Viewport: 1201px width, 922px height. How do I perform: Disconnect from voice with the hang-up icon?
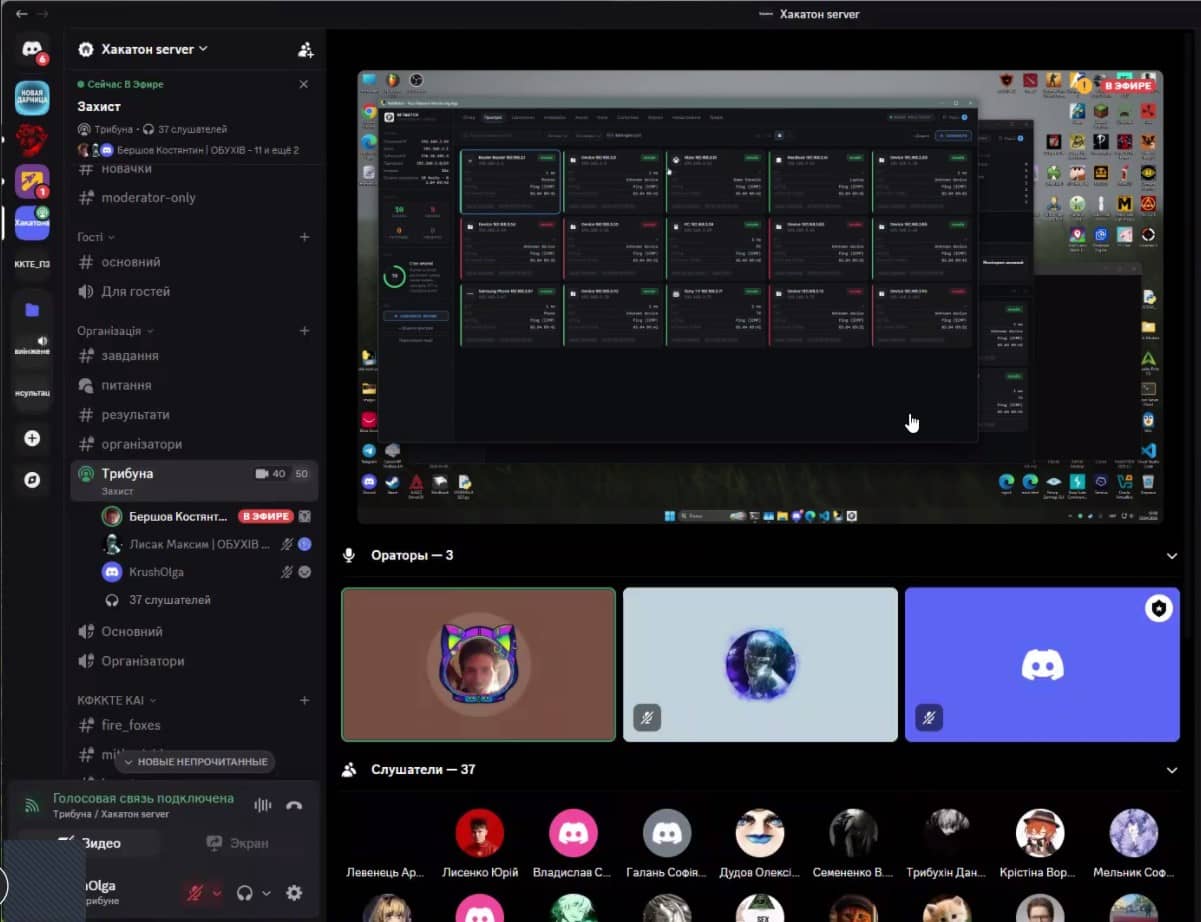tap(294, 805)
